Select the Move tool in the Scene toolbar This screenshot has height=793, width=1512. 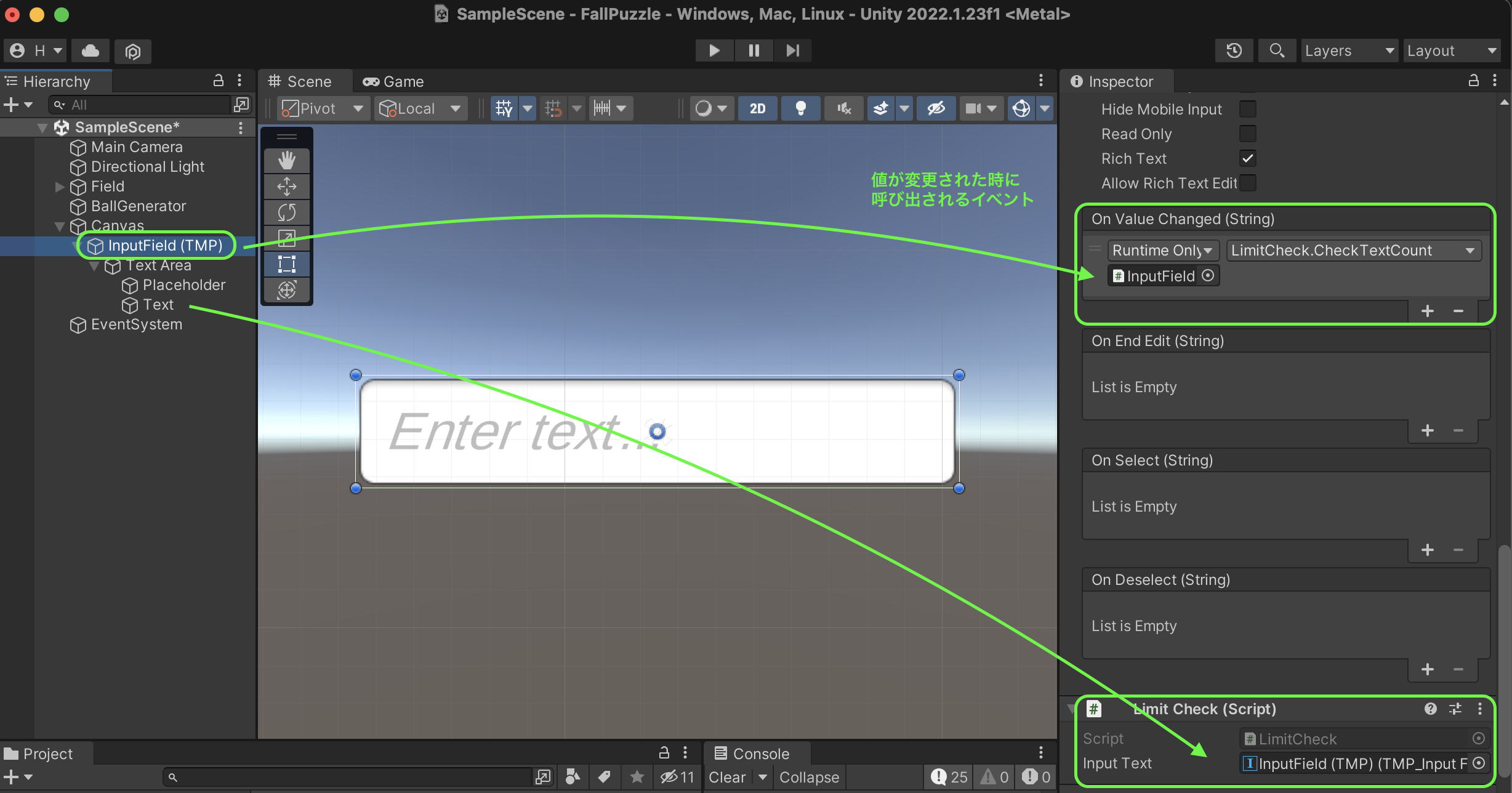(x=286, y=186)
